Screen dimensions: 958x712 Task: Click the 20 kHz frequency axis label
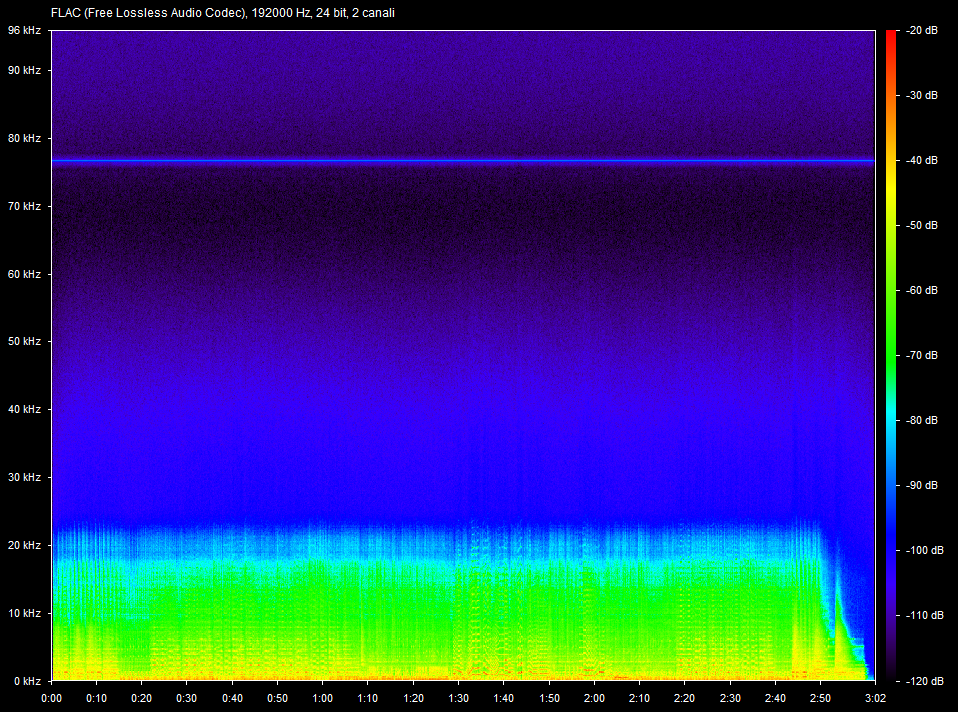24,545
